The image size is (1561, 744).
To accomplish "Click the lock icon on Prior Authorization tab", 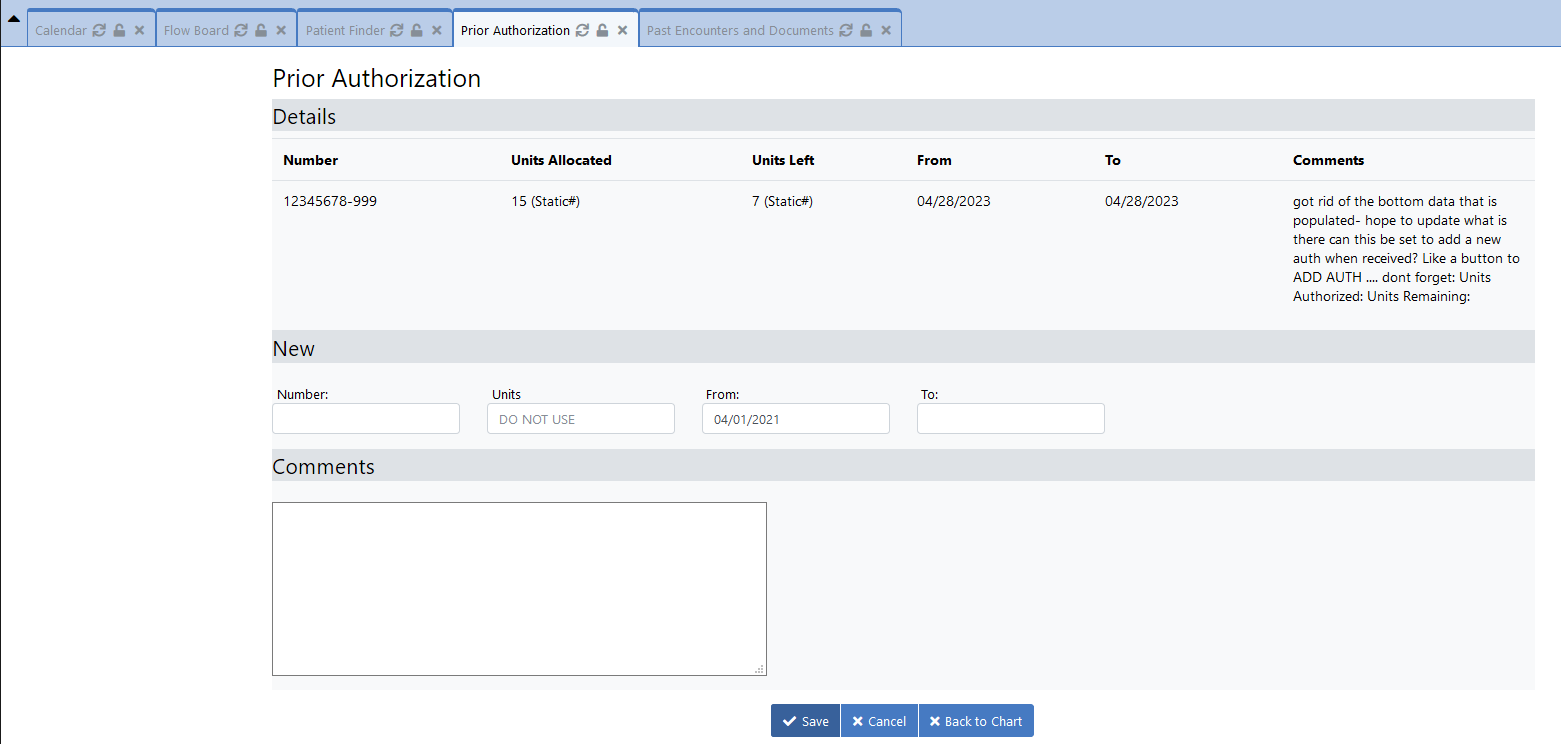I will [601, 30].
